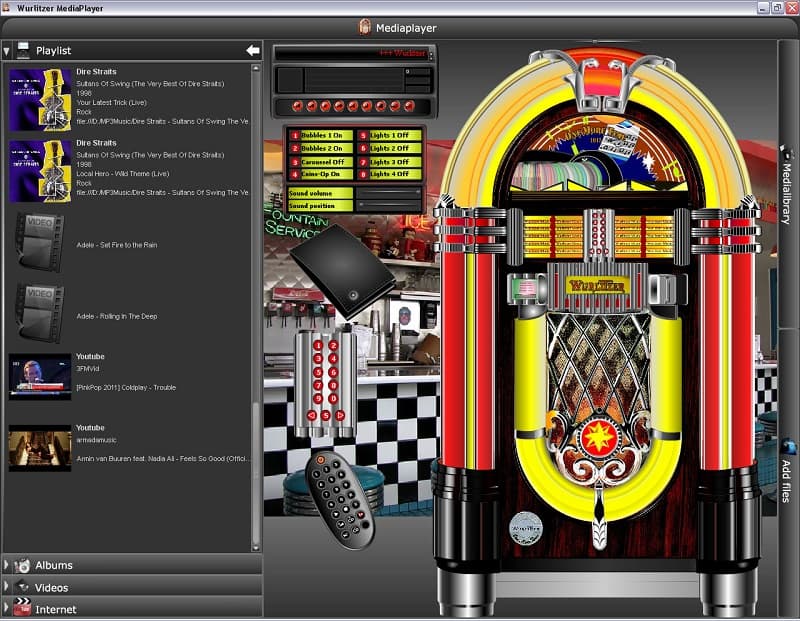This screenshot has width=800, height=621.
Task: Click the black external hard drive icon
Action: point(342,268)
